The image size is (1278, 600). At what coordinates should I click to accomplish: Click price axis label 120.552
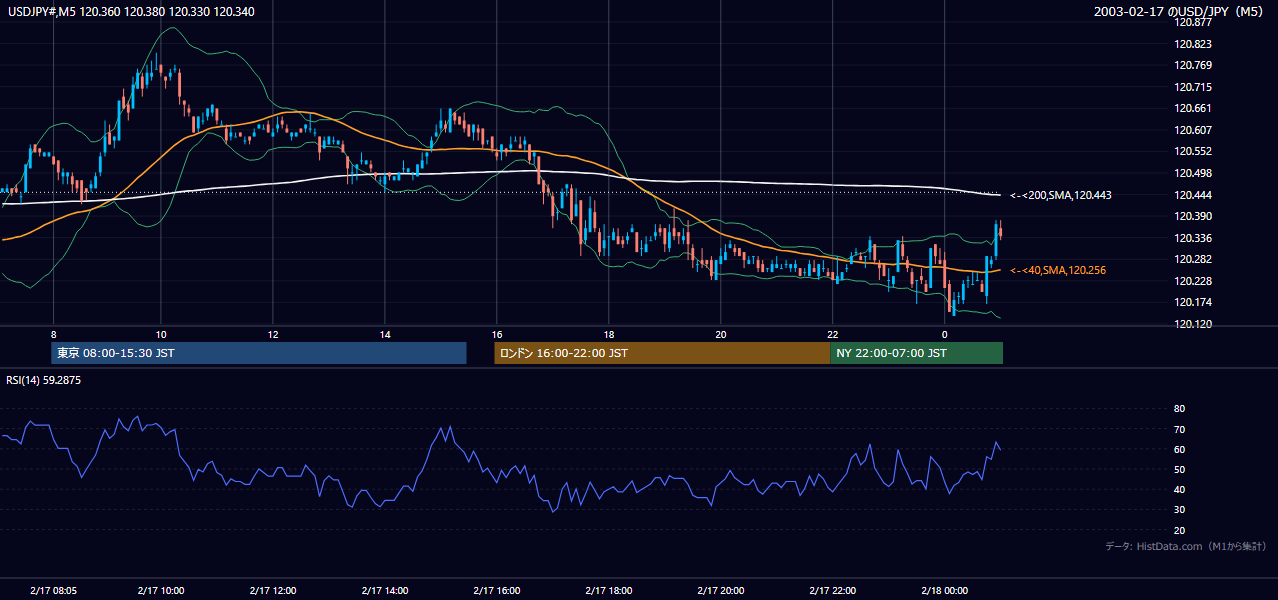point(1193,152)
